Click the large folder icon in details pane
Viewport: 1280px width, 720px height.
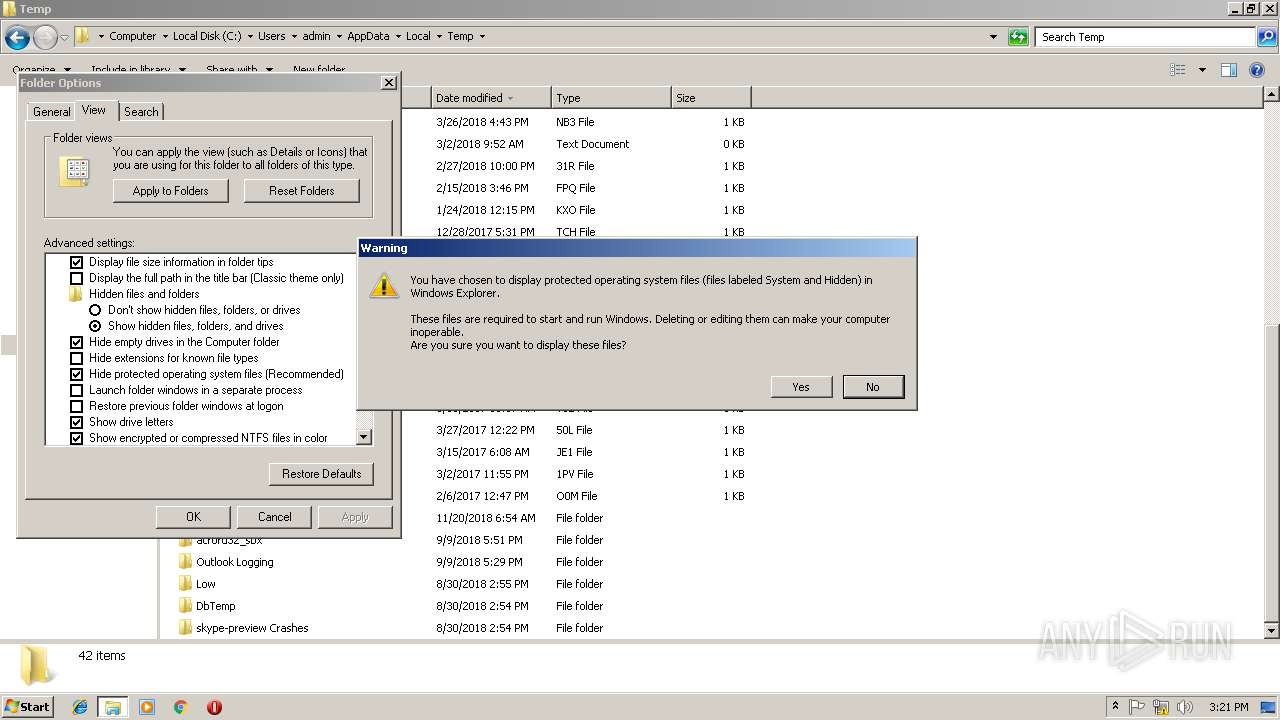coord(37,665)
